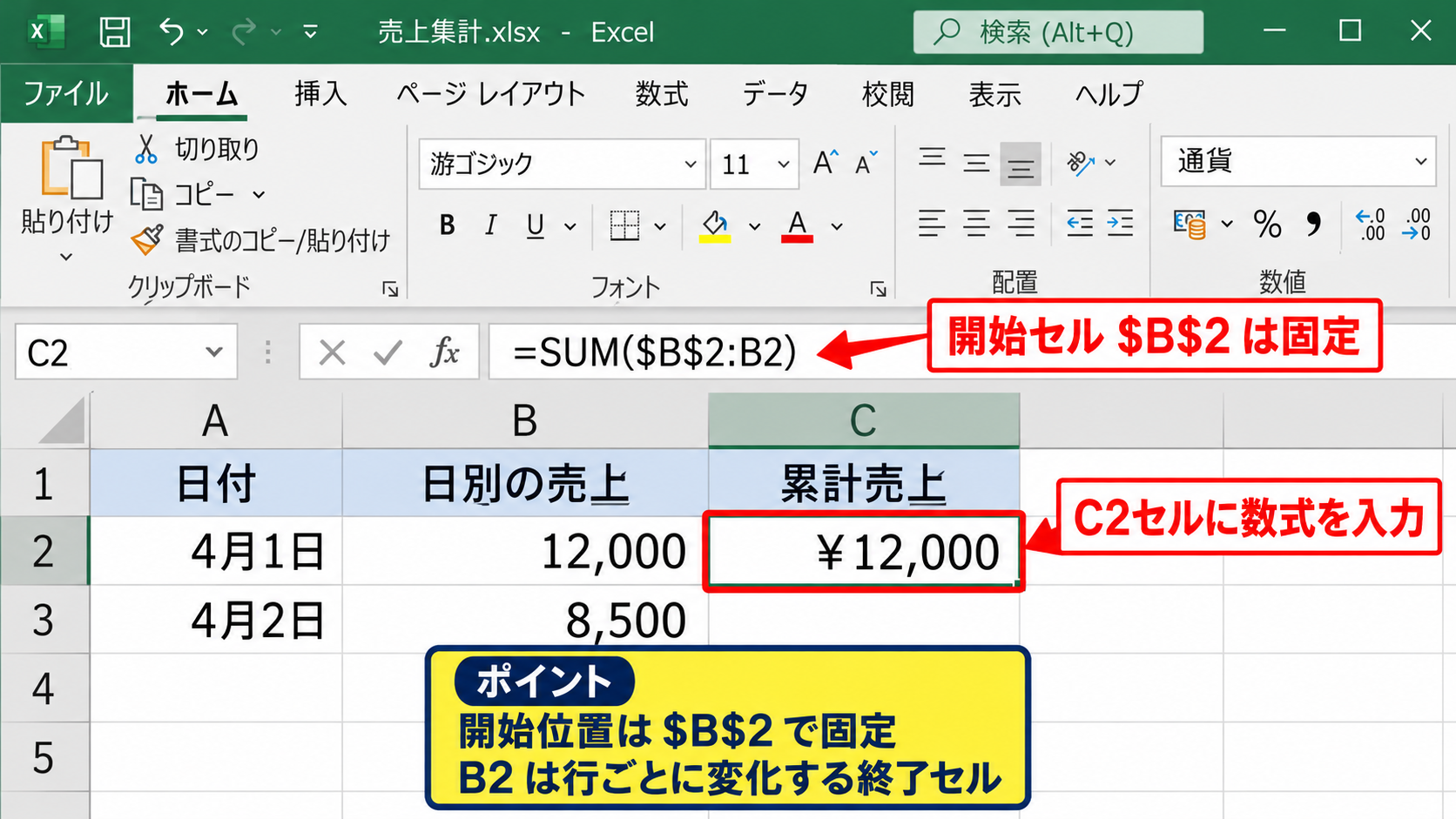Click the search box 検索 (Alt+Q)

coord(1058,32)
